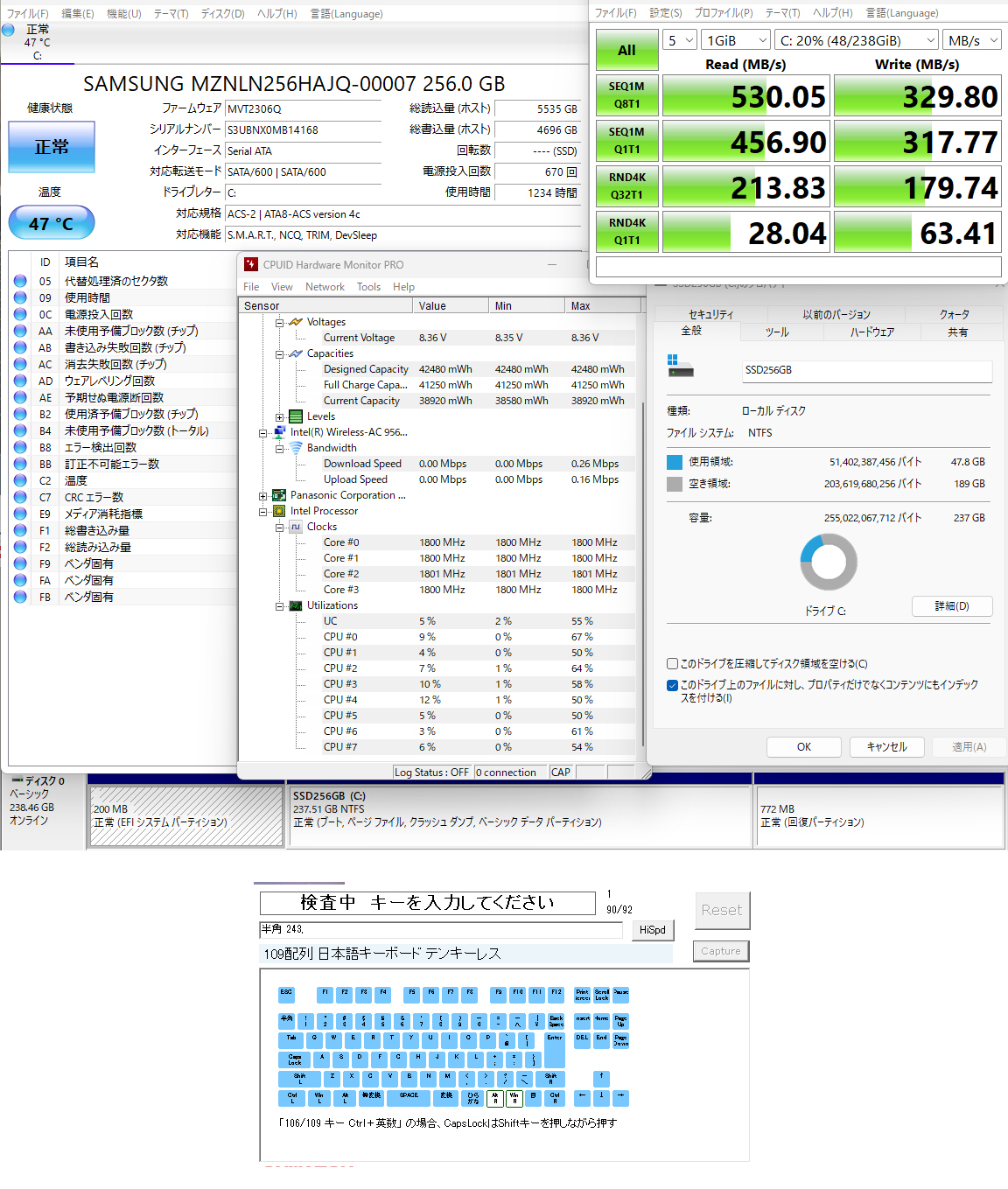Image resolution: width=1008 pixels, height=1189 pixels.
Task: Open the 1GiB test size dropdown
Action: coord(736,40)
